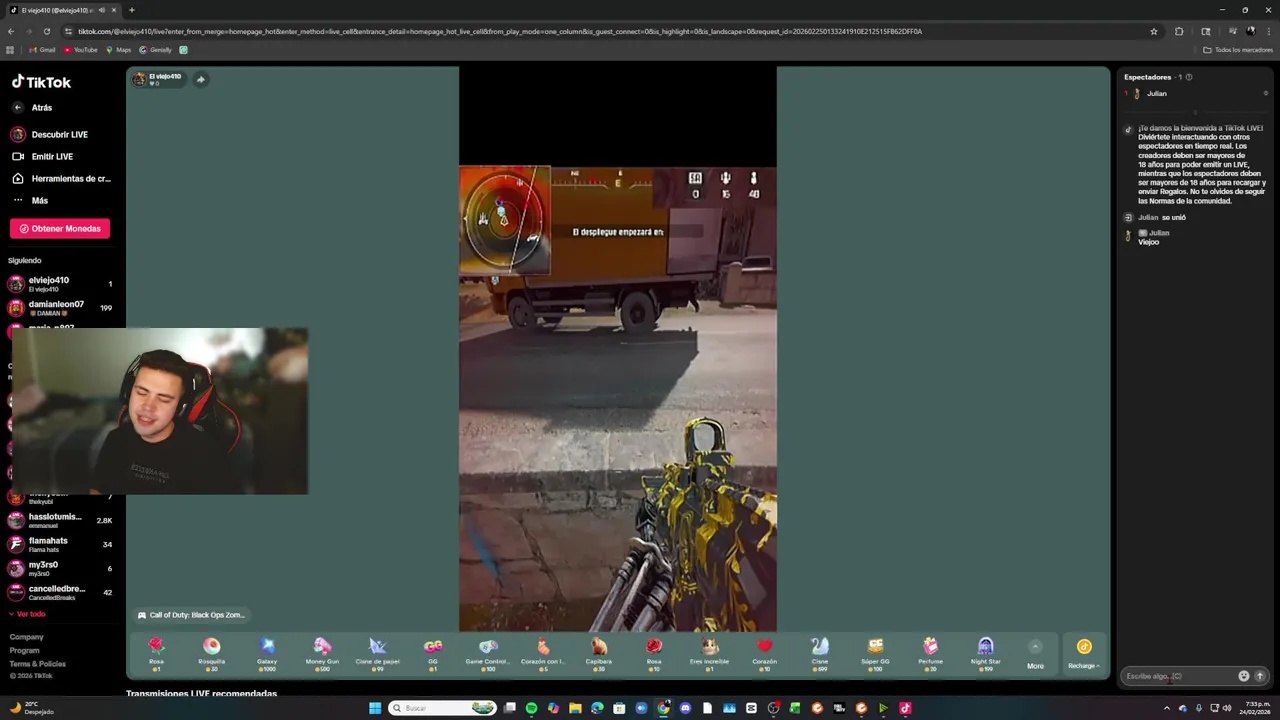Click the Espectadores info icon
Viewport: 1280px width, 720px height.
point(1188,77)
